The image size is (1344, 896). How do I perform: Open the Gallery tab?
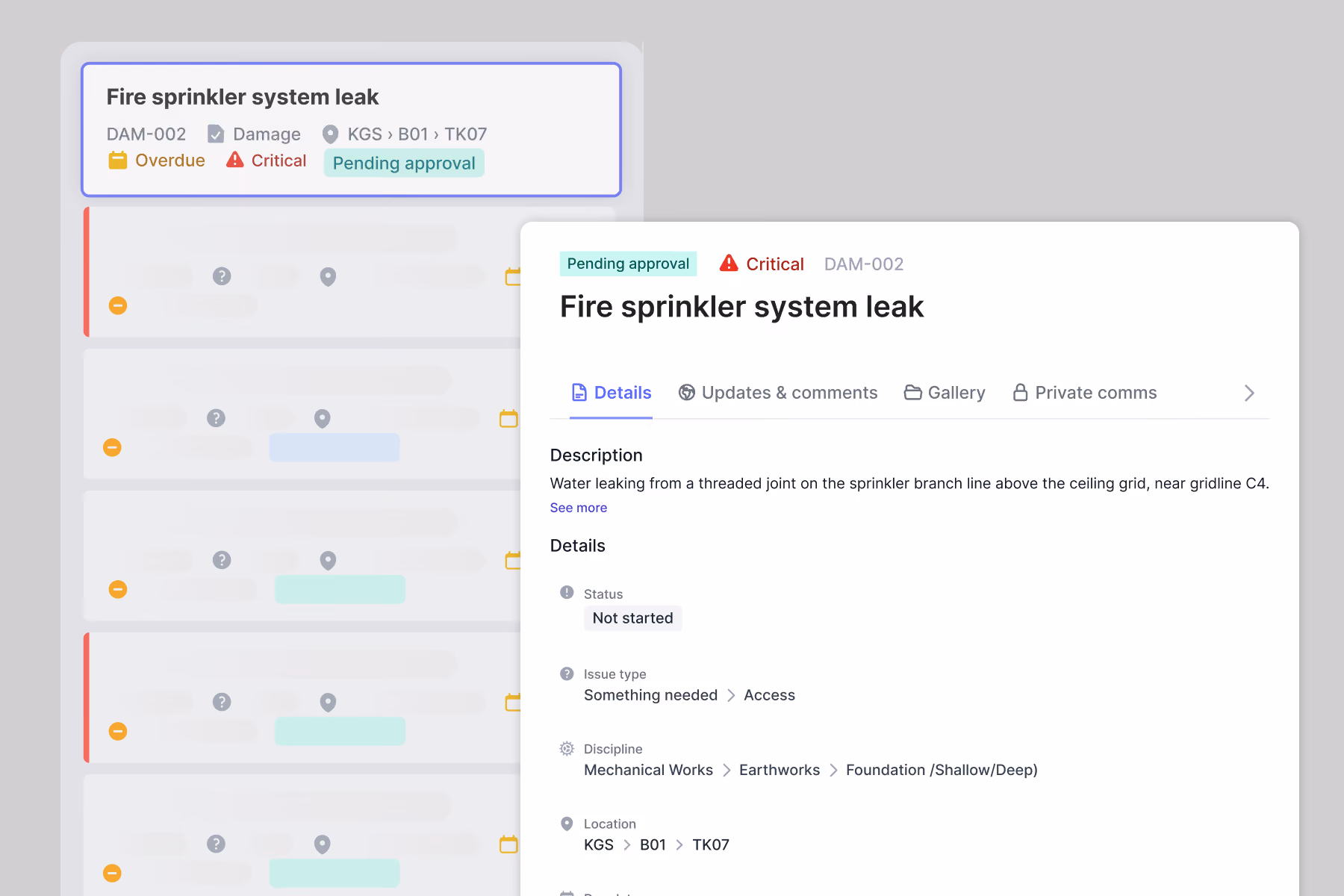945,393
